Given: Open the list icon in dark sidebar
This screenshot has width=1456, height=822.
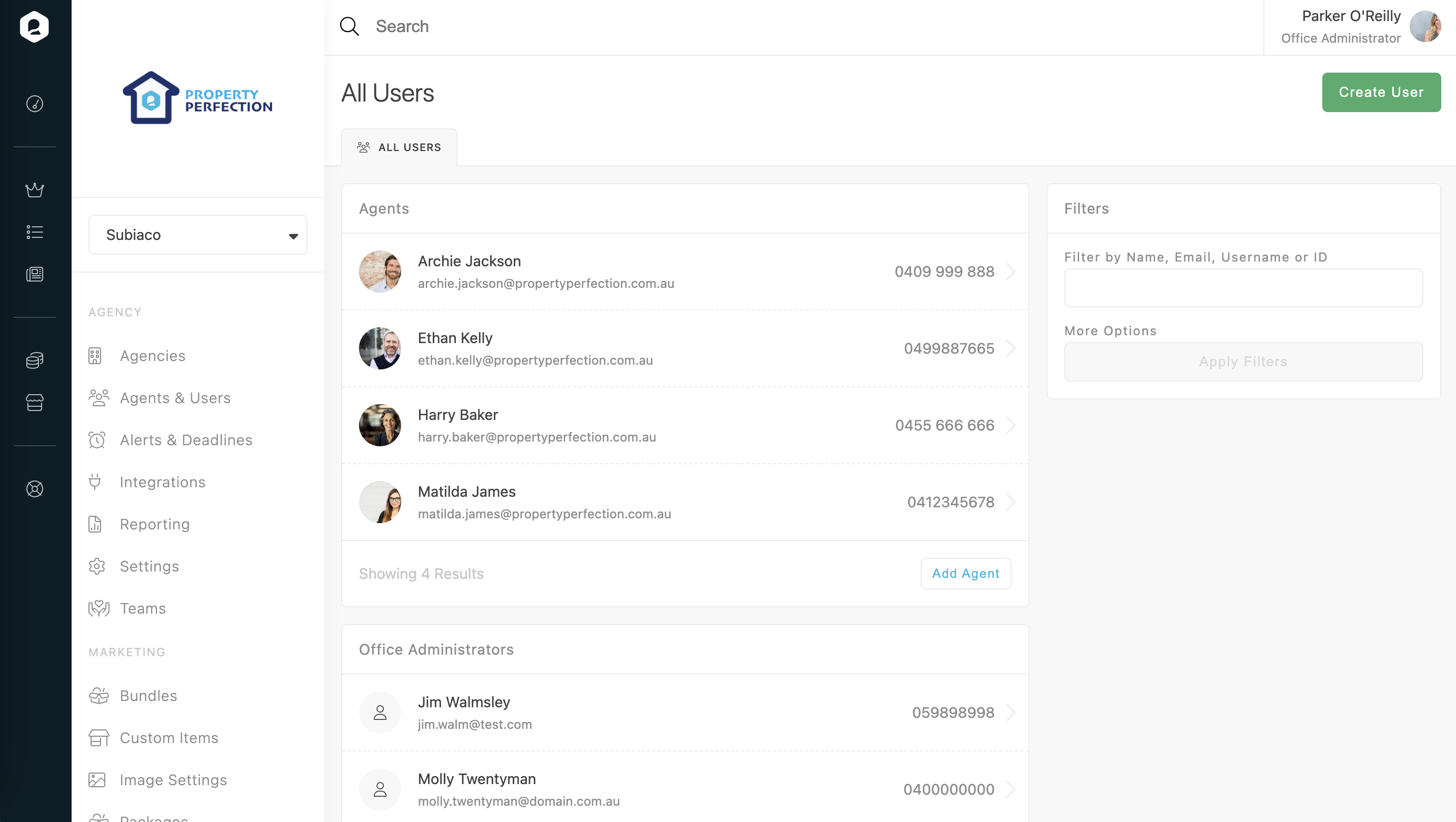Looking at the screenshot, I should tap(34, 232).
